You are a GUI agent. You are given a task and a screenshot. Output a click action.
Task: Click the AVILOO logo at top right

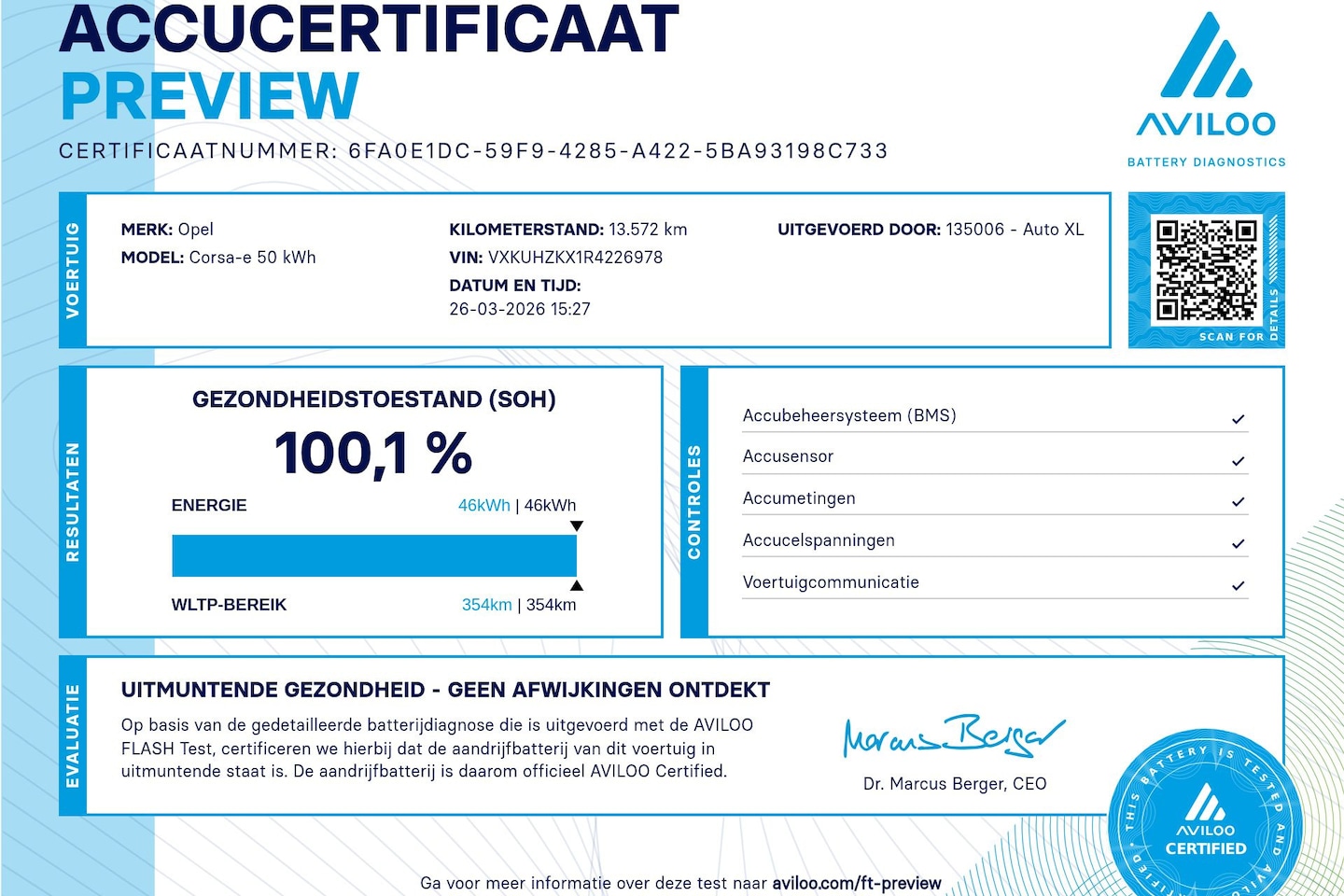[1206, 89]
